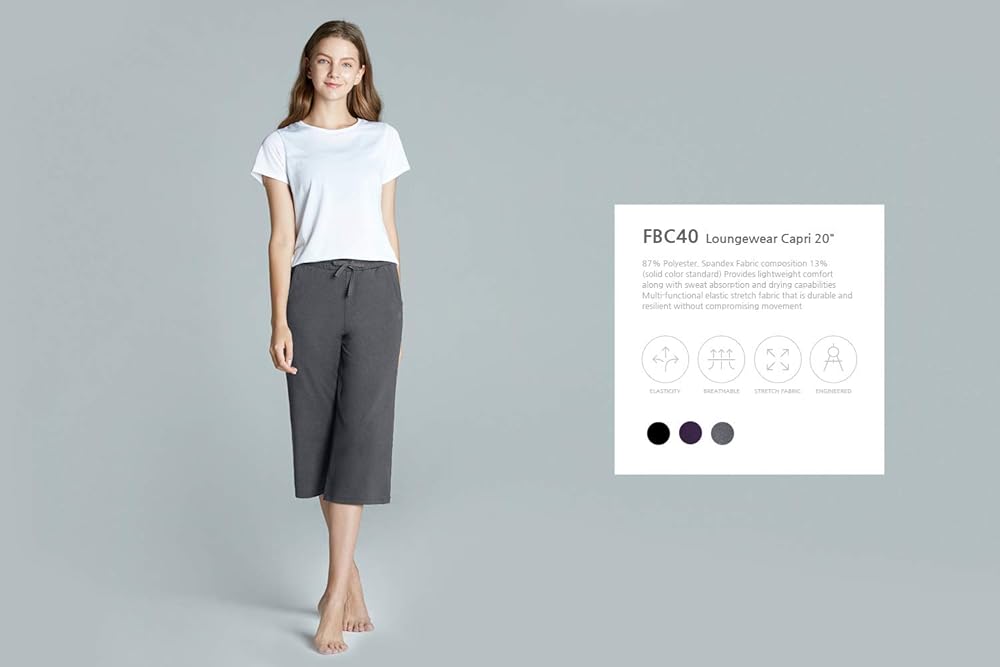Select the Breathable airflow icon
Screen dimensions: 1000x667
[x=721, y=359]
